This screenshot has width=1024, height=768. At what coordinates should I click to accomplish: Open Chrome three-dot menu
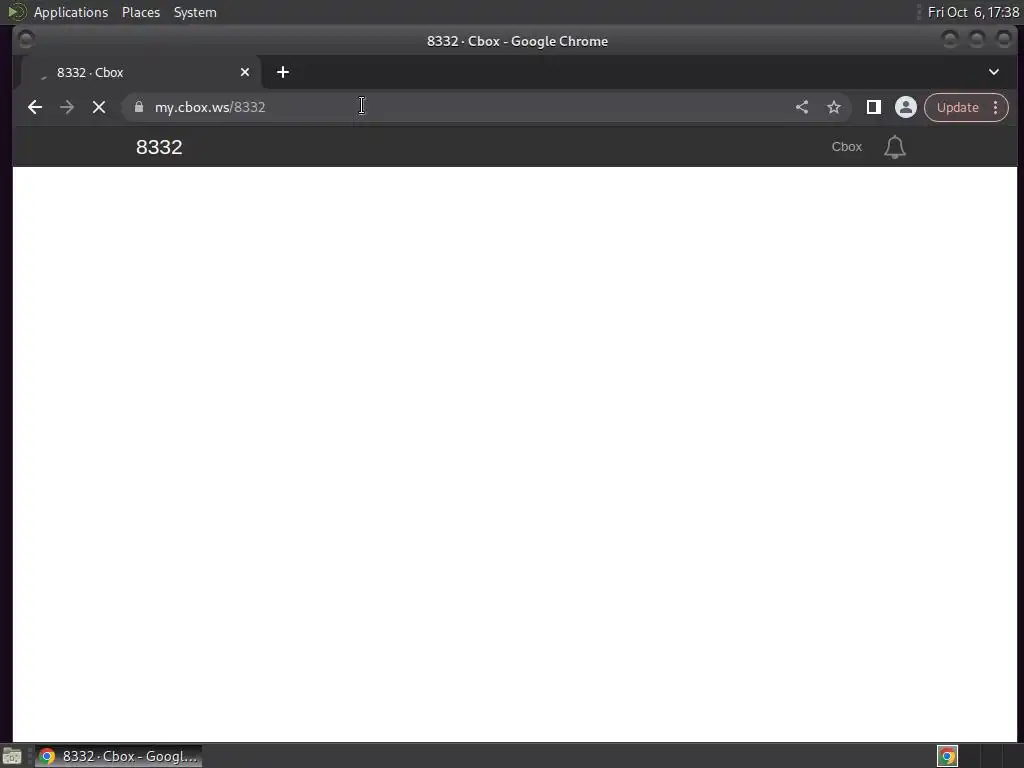[x=995, y=107]
